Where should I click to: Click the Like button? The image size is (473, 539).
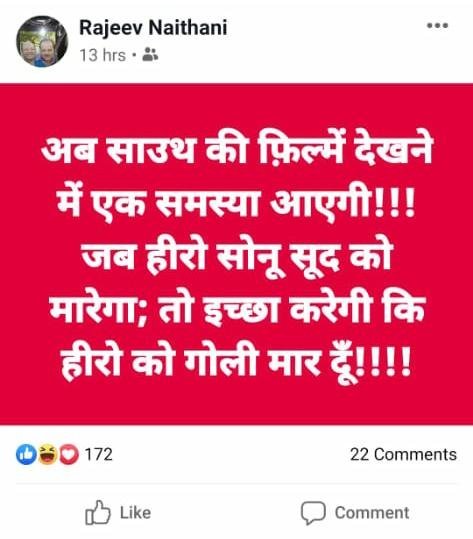pos(118,513)
